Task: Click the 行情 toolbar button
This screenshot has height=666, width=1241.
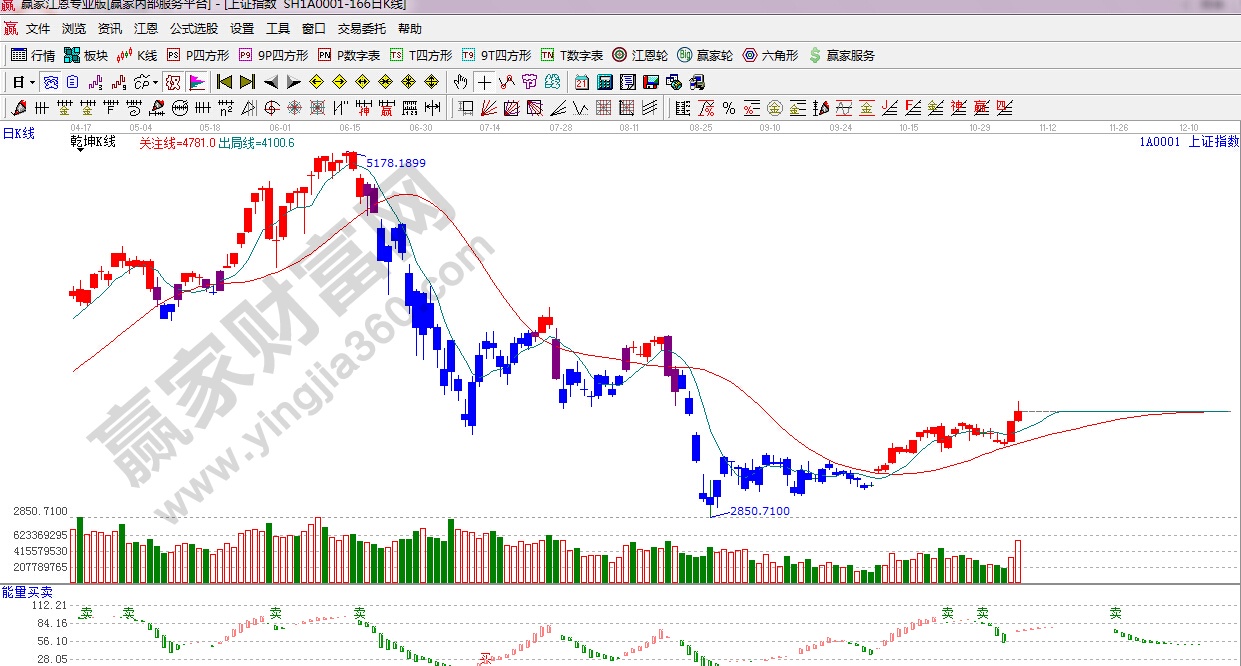Action: tap(33, 55)
